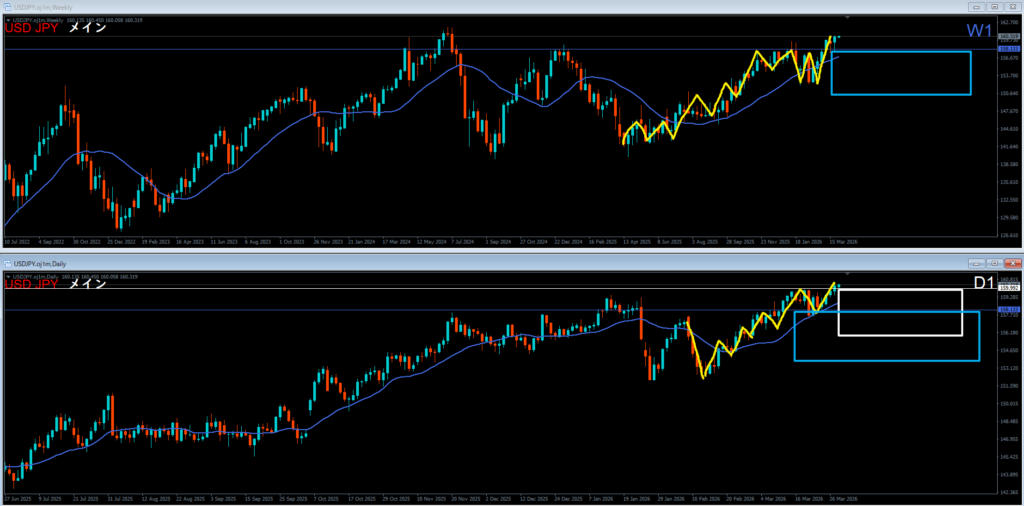Screen dimensions: 1024x506
Task: Click the D1 timeframe label
Action: (983, 283)
